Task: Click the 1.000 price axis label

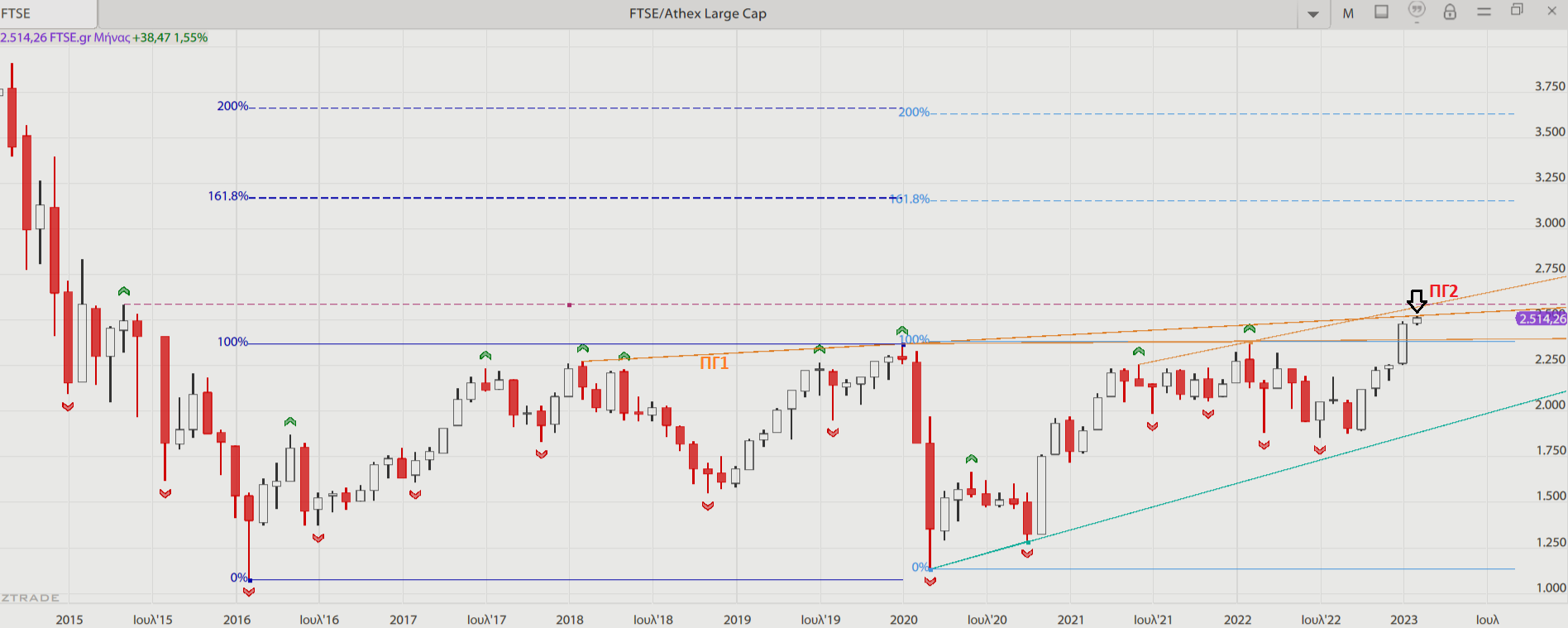Action: [1550, 587]
